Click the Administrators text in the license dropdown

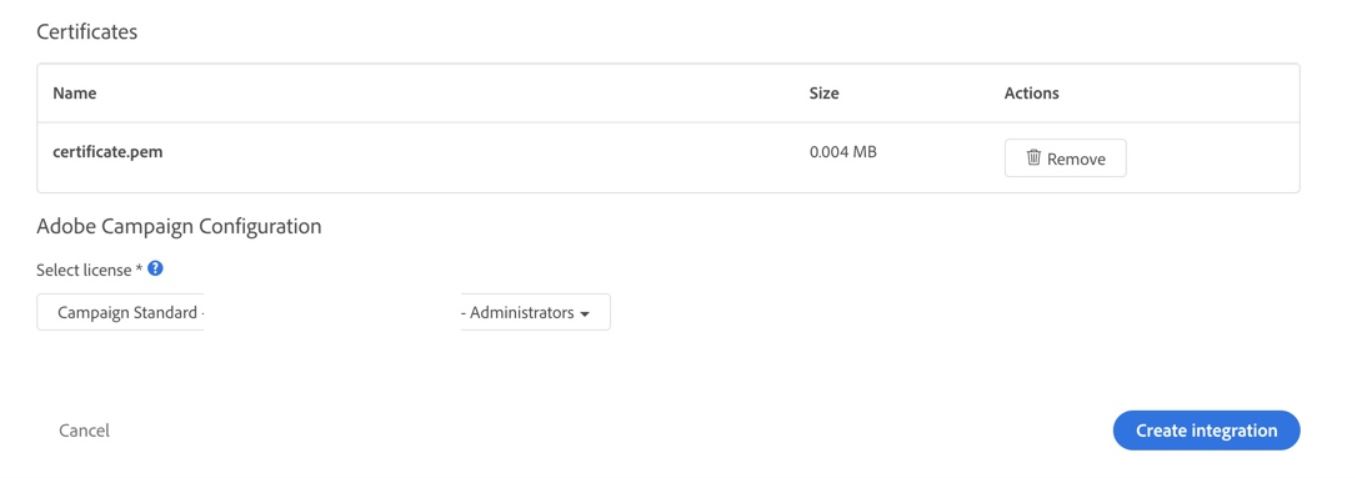click(521, 312)
